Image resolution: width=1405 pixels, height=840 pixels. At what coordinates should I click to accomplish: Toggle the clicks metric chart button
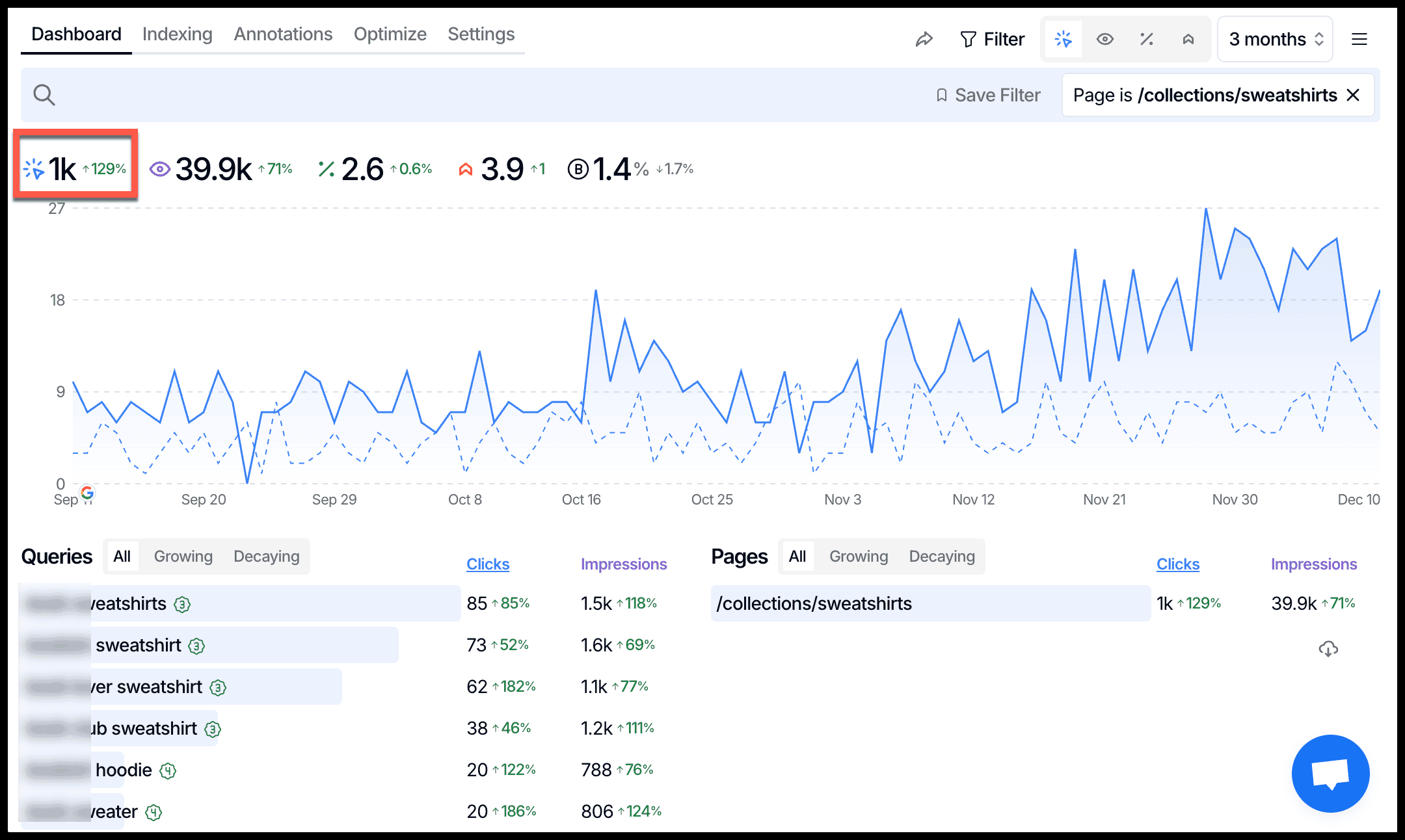tap(1064, 40)
